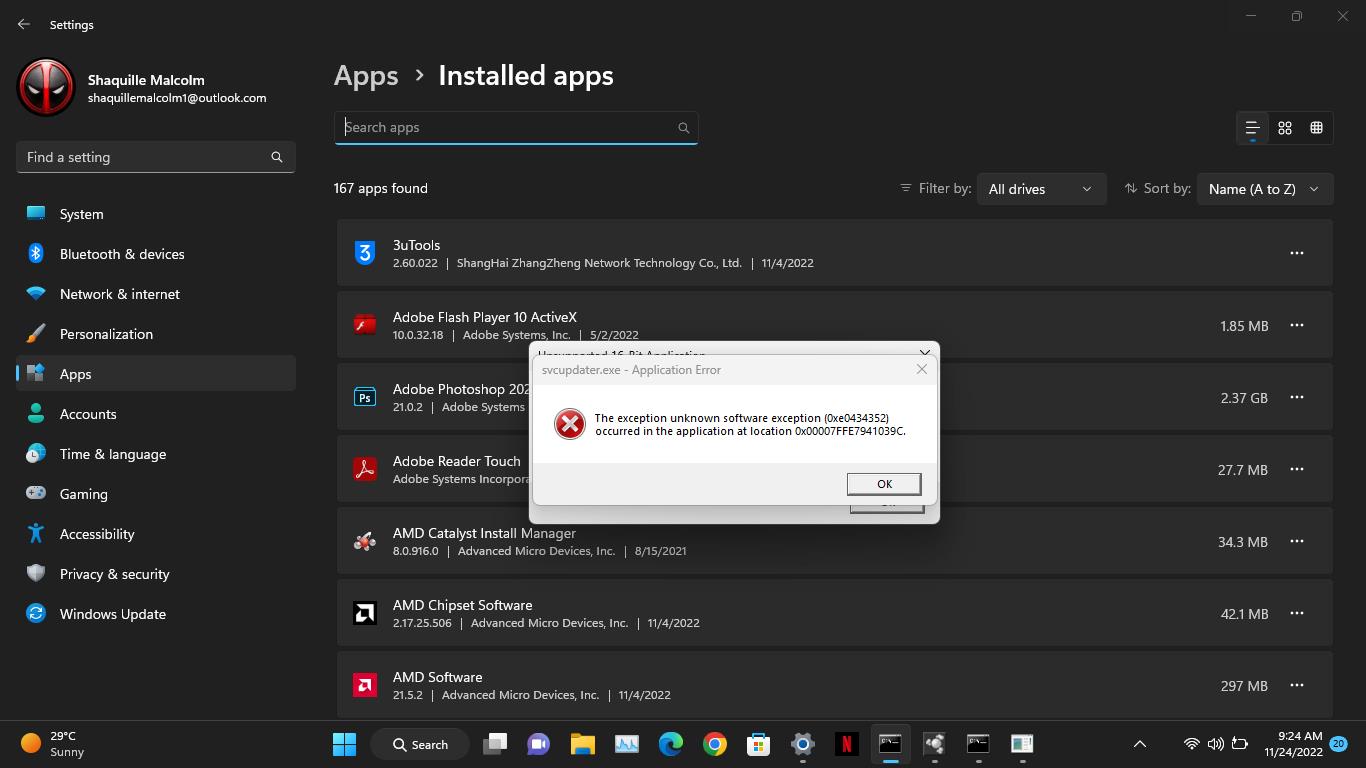The width and height of the screenshot is (1366, 768).
Task: Switch to grid view layout icon
Action: [x=1285, y=128]
